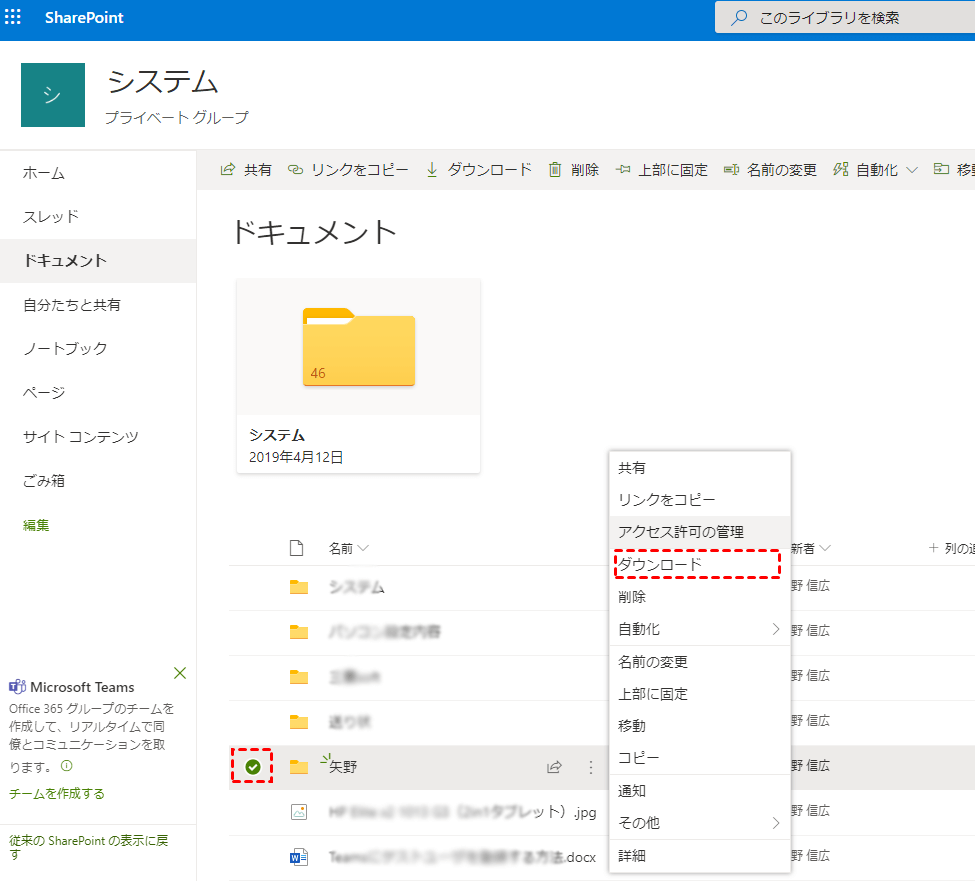Click the 編集 link in the sidebar
This screenshot has height=881, width=975.
[x=36, y=525]
